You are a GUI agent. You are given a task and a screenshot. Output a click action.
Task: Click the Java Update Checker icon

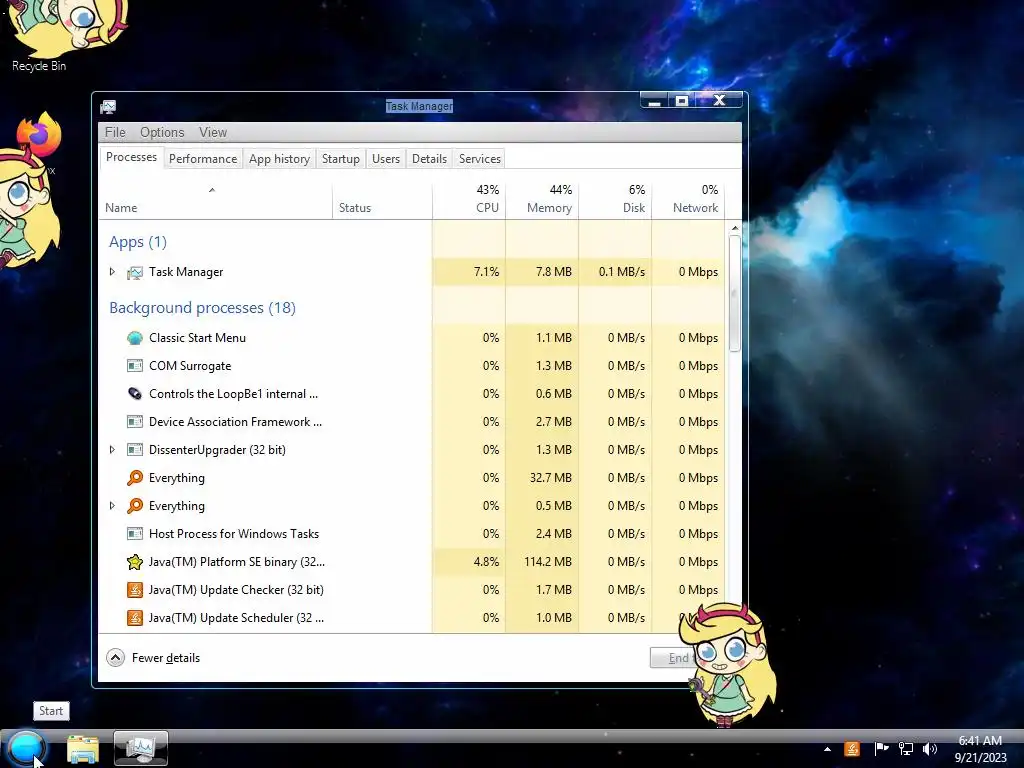coord(135,590)
